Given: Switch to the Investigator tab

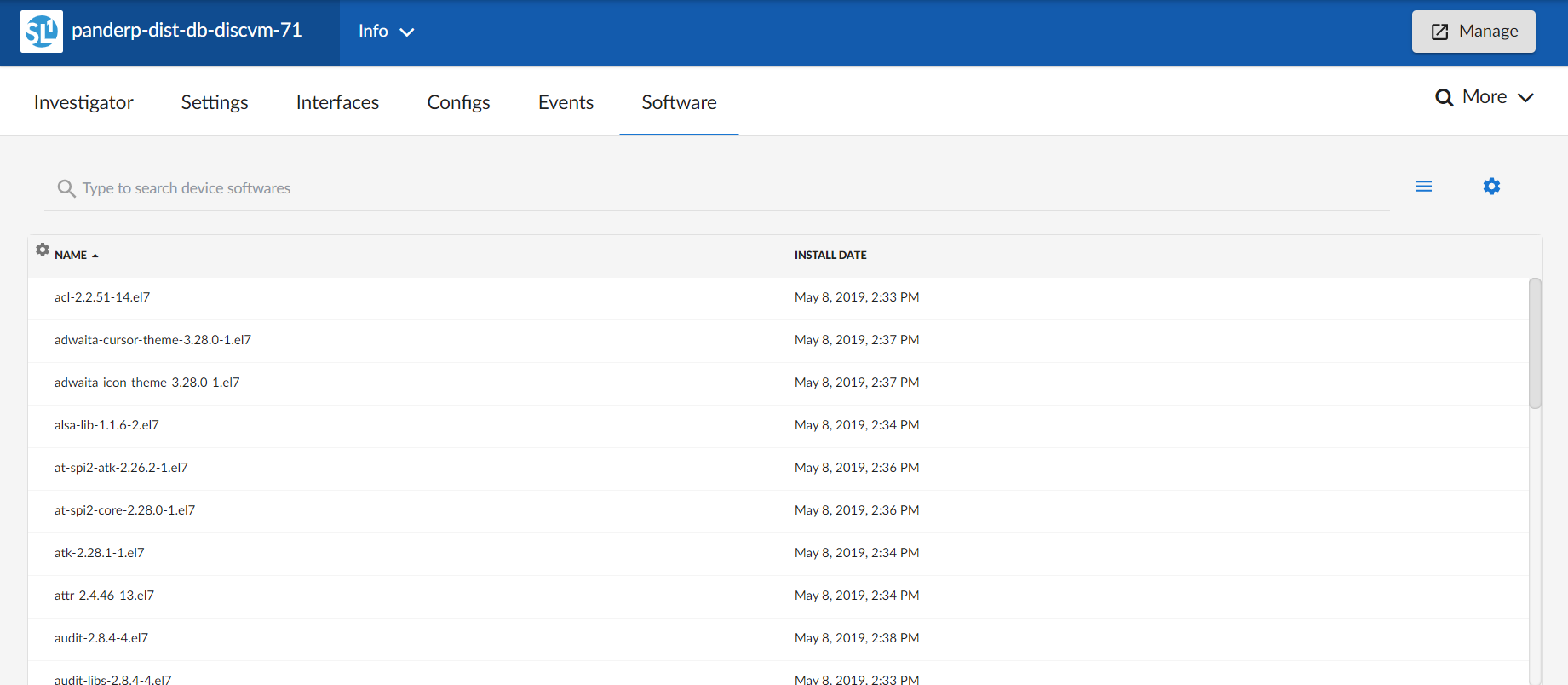Looking at the screenshot, I should pos(83,102).
